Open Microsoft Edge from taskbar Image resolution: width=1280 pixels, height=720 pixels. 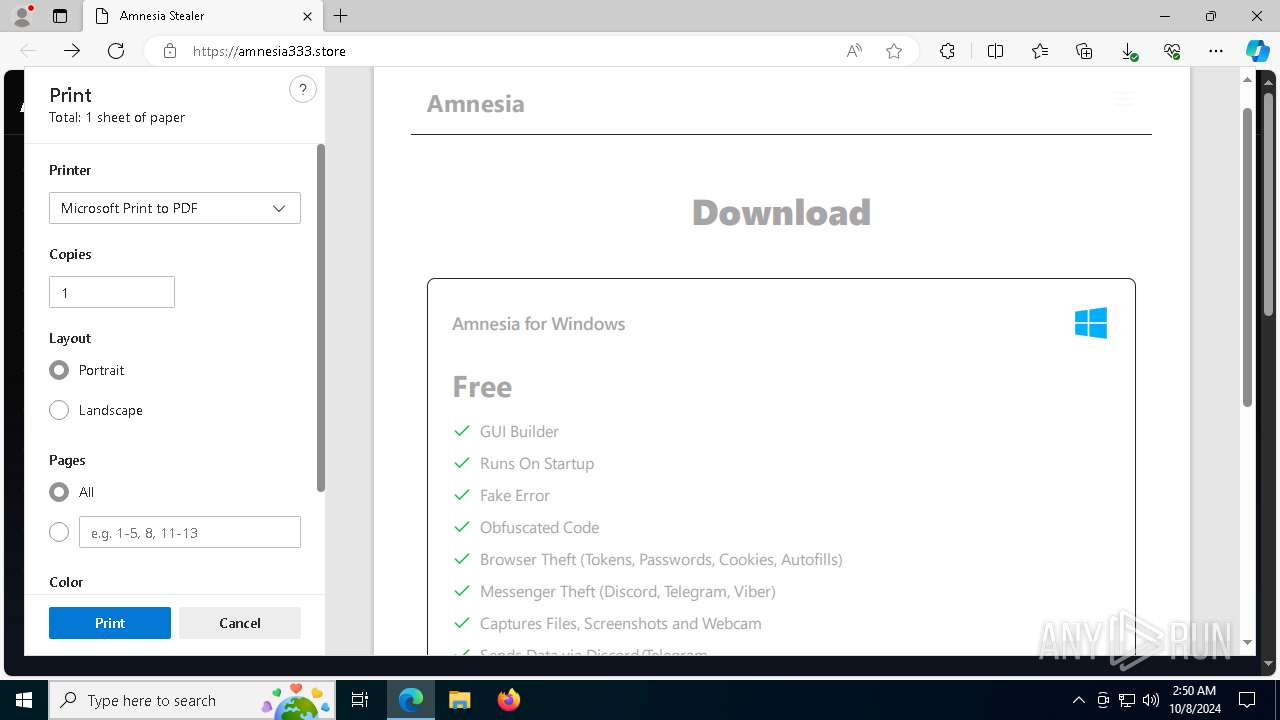(411, 700)
